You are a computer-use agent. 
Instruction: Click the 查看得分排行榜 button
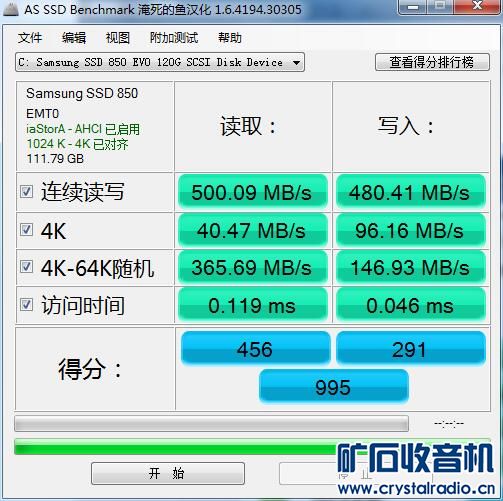tap(432, 62)
